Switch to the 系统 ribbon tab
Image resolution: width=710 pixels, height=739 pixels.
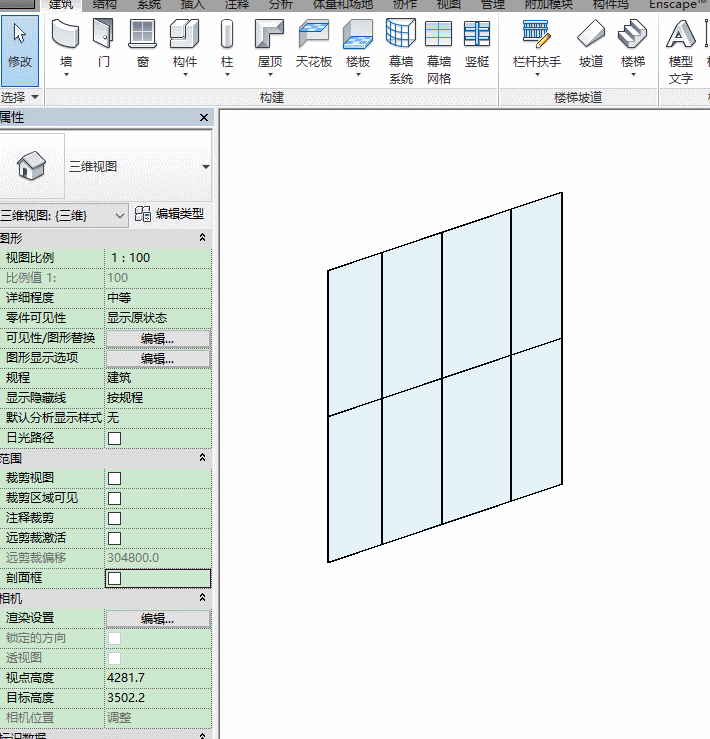click(x=149, y=5)
